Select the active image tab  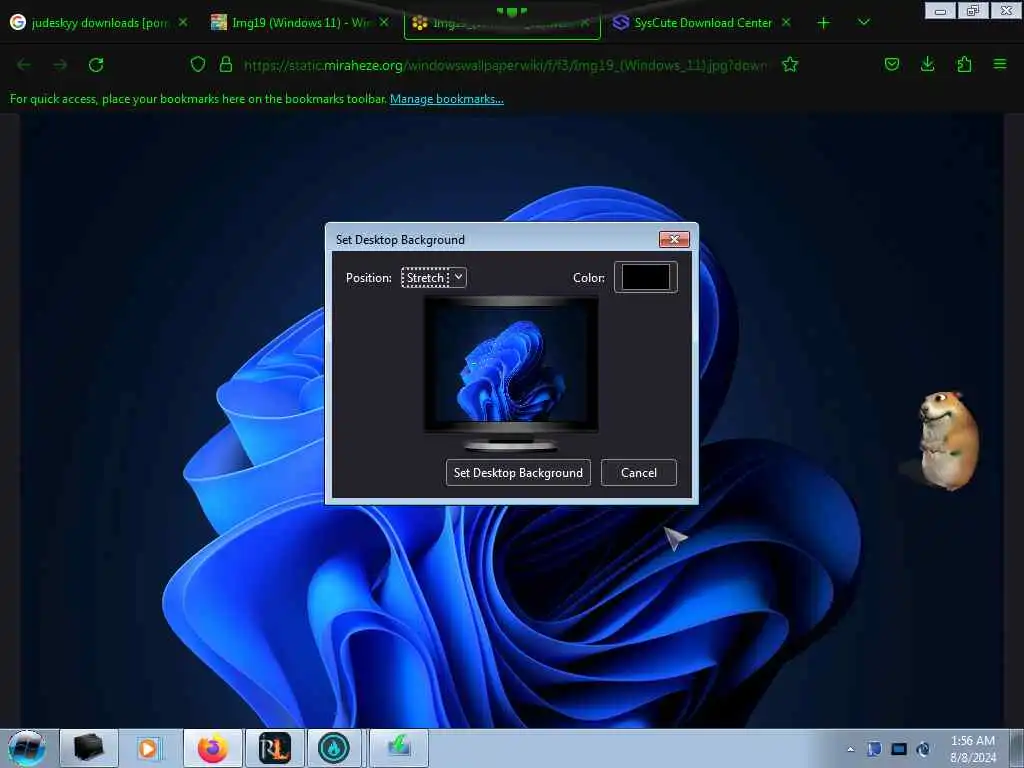(x=502, y=23)
